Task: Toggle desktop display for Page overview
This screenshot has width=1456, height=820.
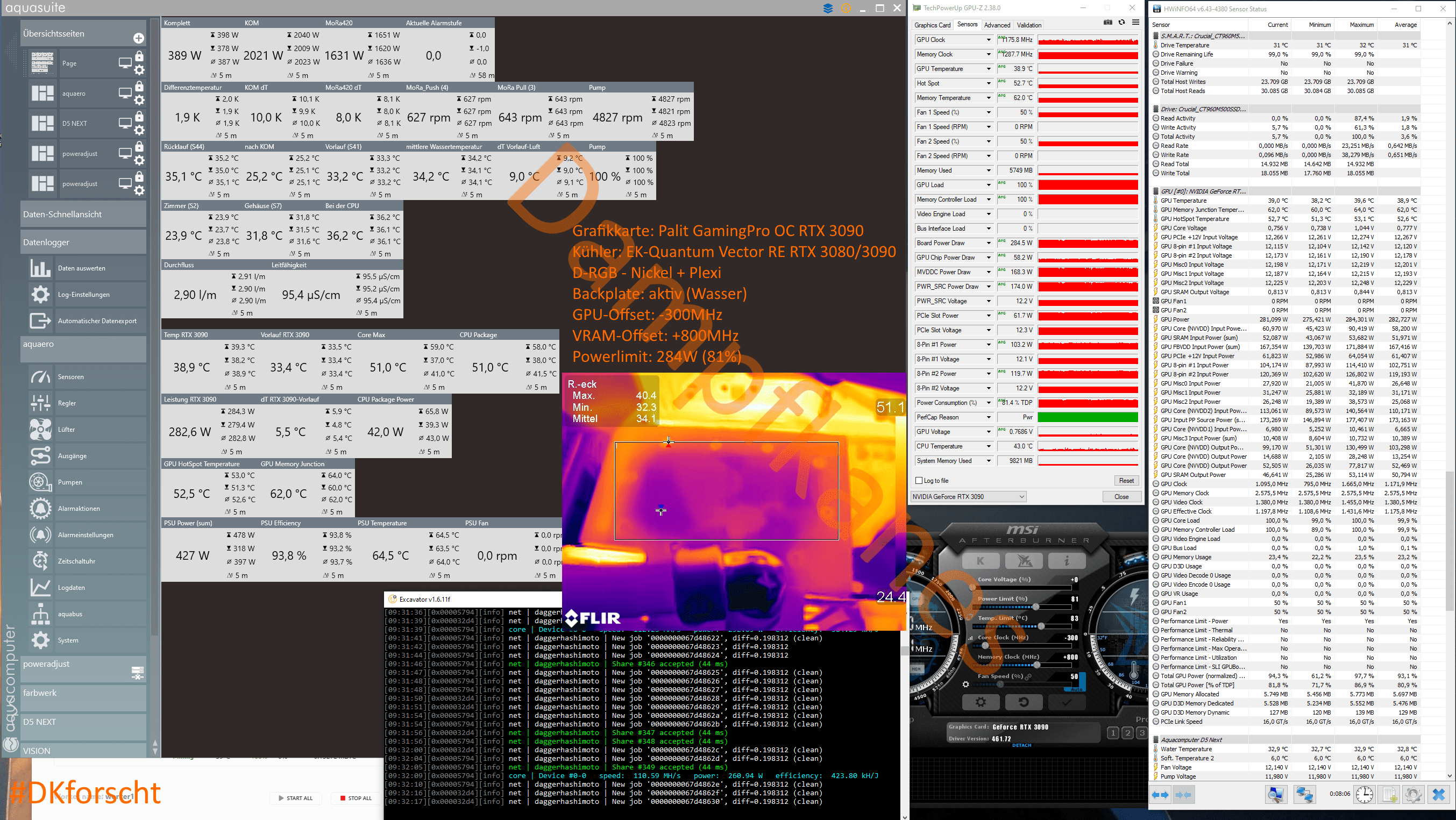Action: point(125,63)
